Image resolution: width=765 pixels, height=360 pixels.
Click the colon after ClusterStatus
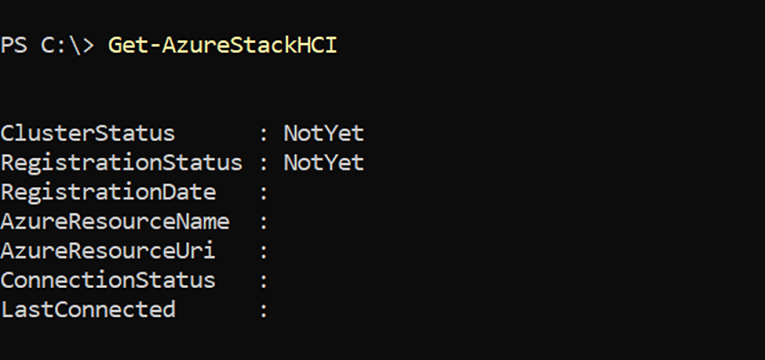(x=264, y=135)
